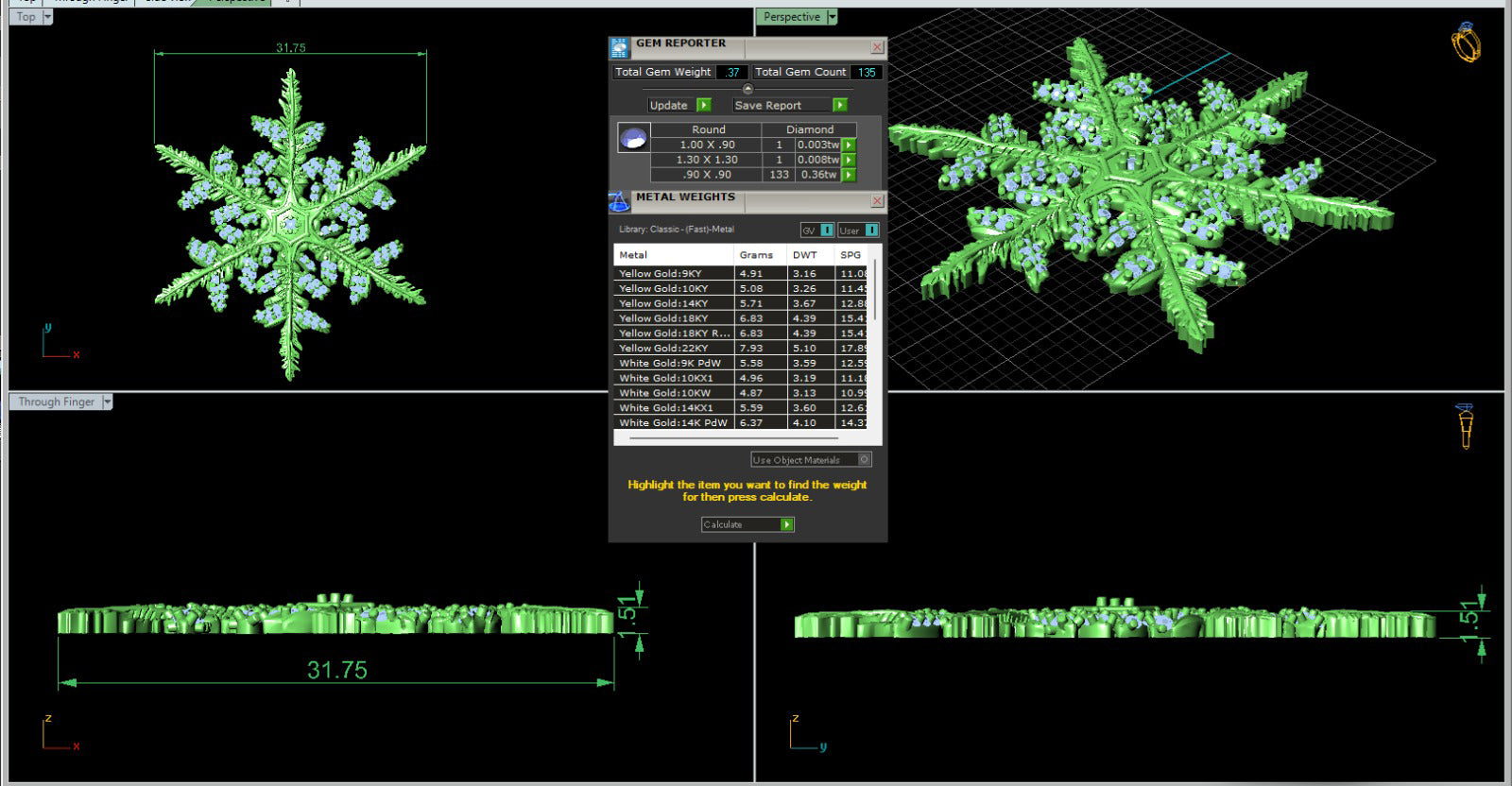Click the Save Report button

pos(782,105)
